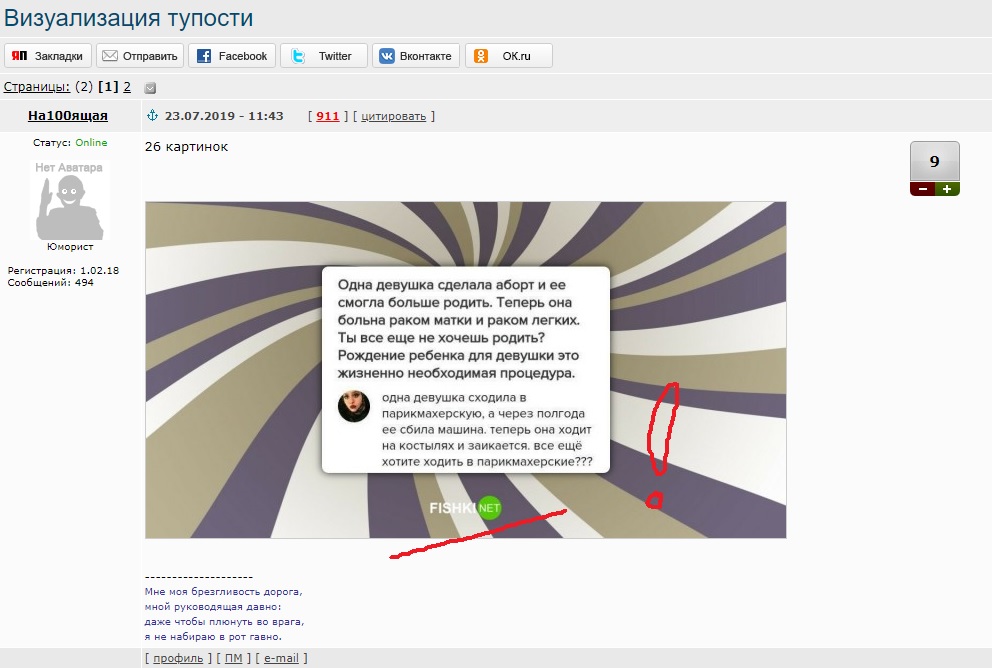Click signature line 'Мне моя брезгливость дорога,'
The width and height of the screenshot is (994, 668).
pos(224,591)
